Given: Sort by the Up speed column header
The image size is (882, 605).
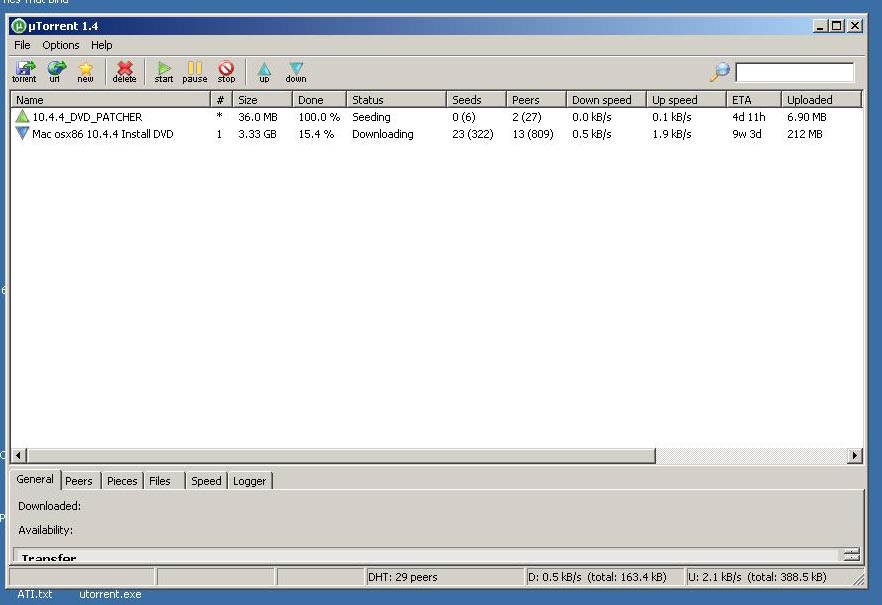Looking at the screenshot, I should [686, 100].
